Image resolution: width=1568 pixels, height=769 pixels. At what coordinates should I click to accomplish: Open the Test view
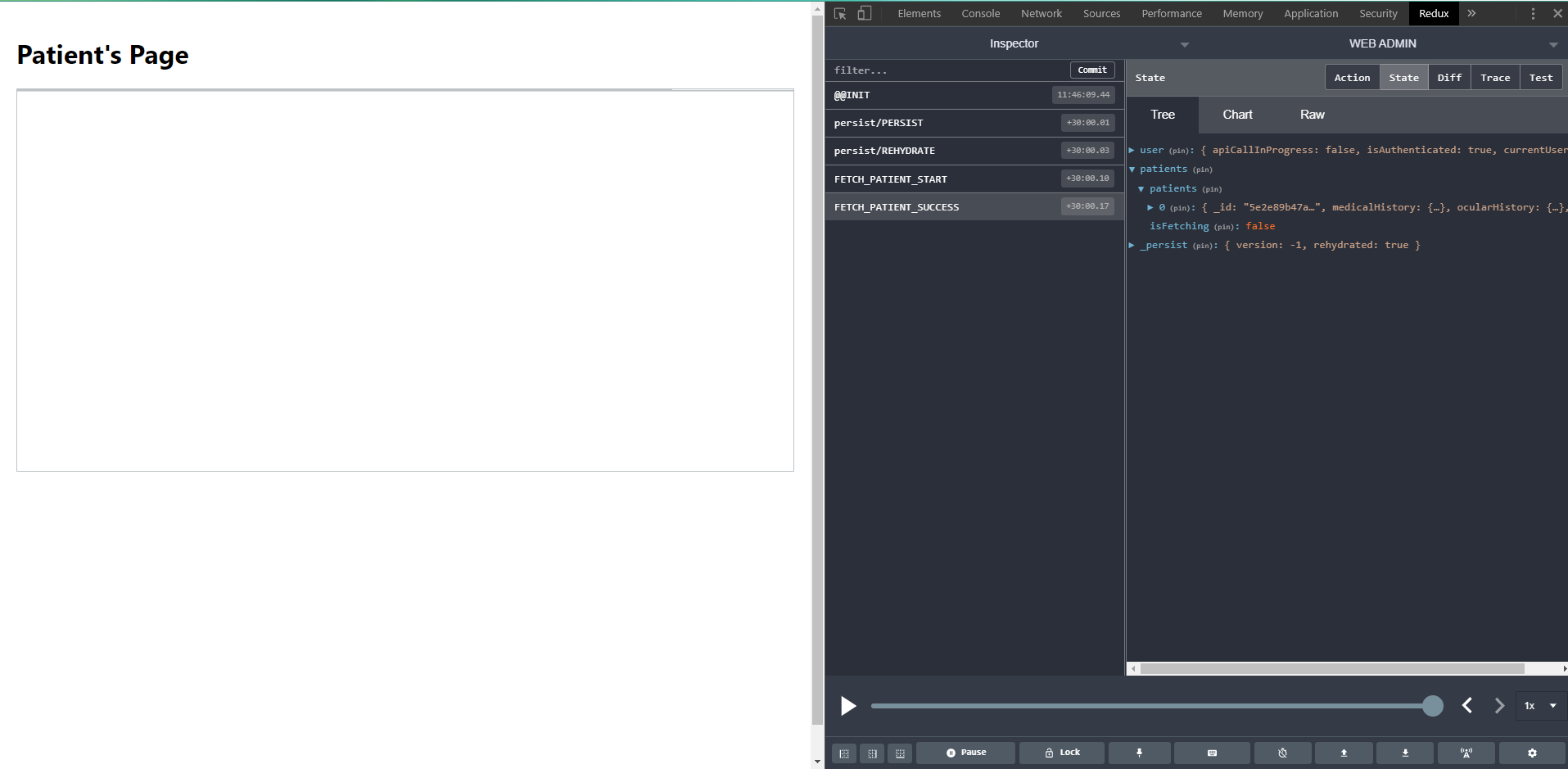click(x=1540, y=78)
